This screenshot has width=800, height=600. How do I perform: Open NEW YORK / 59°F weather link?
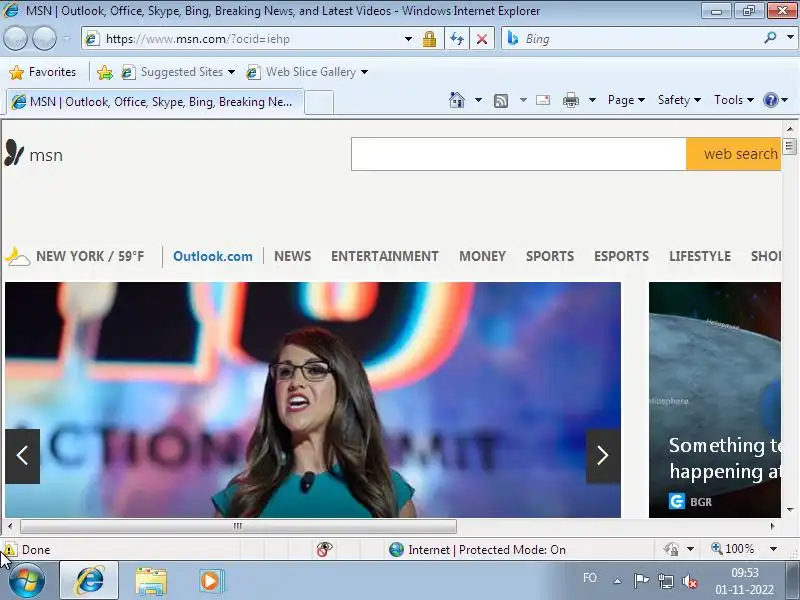click(x=90, y=256)
